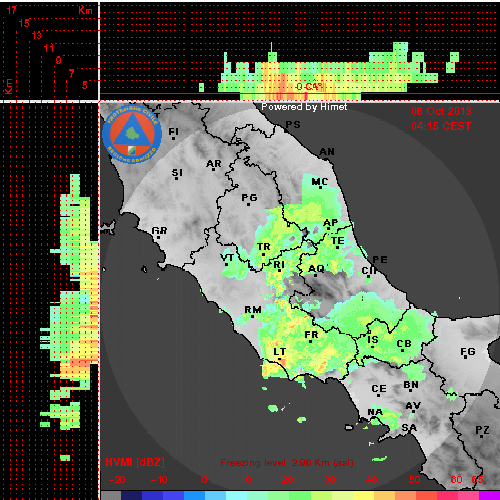Screen dimensions: 500x500
Task: Click the "50" dBZ scale value
Action: click(x=415, y=480)
